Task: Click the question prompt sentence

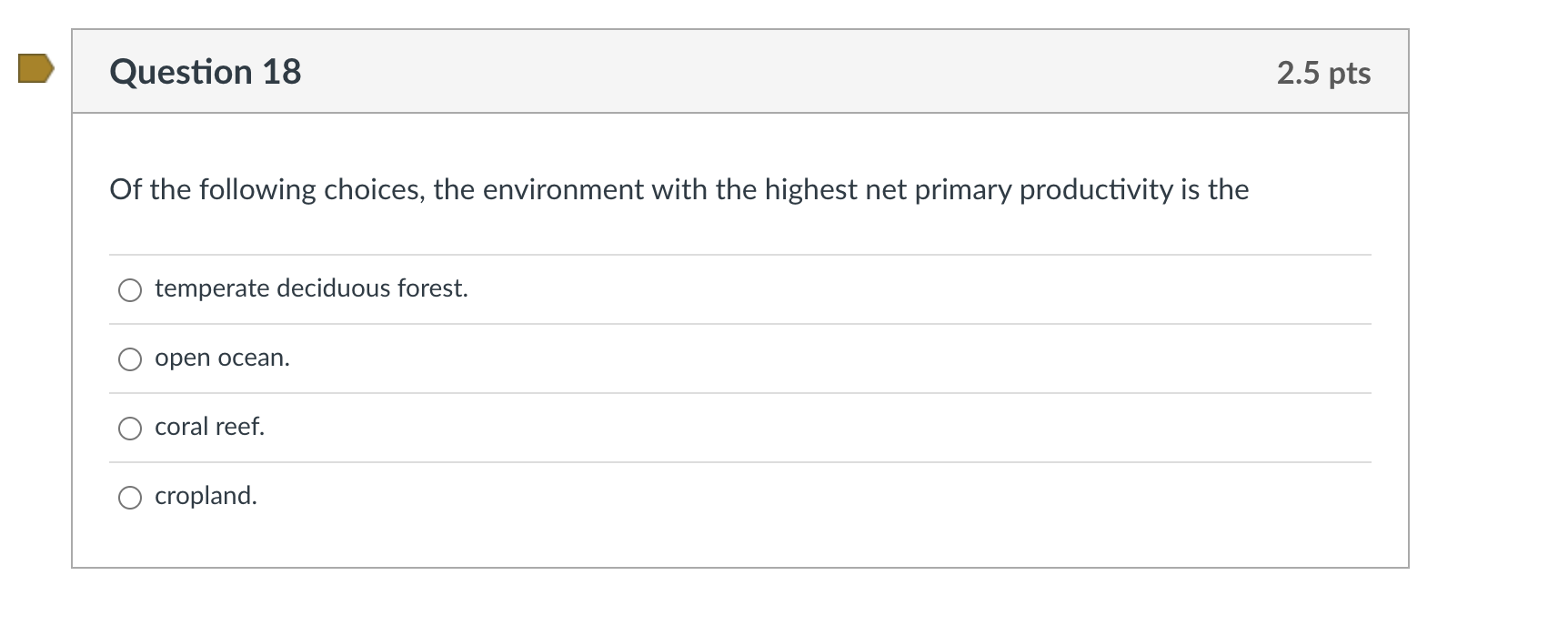Action: [678, 189]
